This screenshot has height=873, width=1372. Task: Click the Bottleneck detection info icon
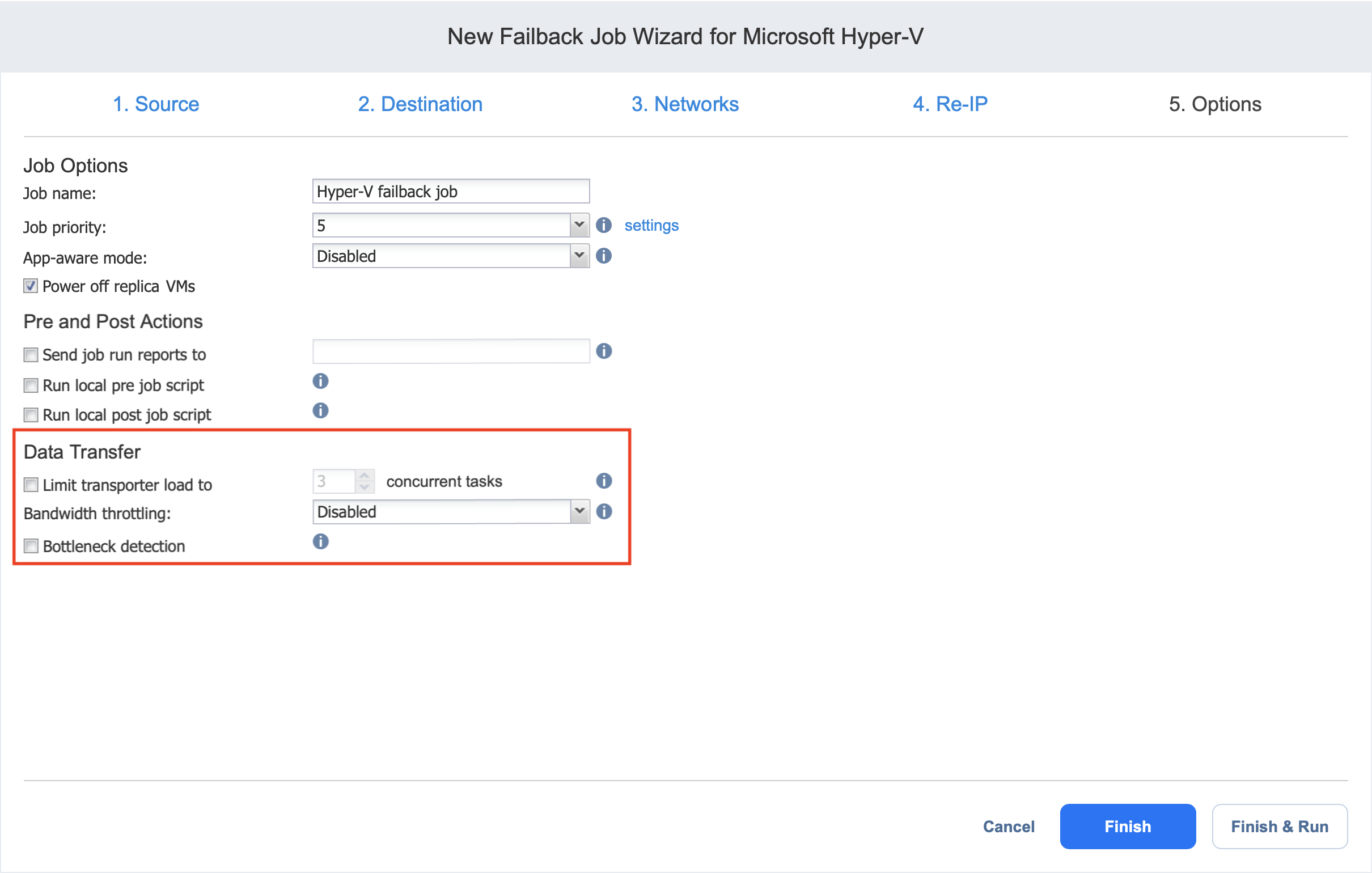coord(320,541)
